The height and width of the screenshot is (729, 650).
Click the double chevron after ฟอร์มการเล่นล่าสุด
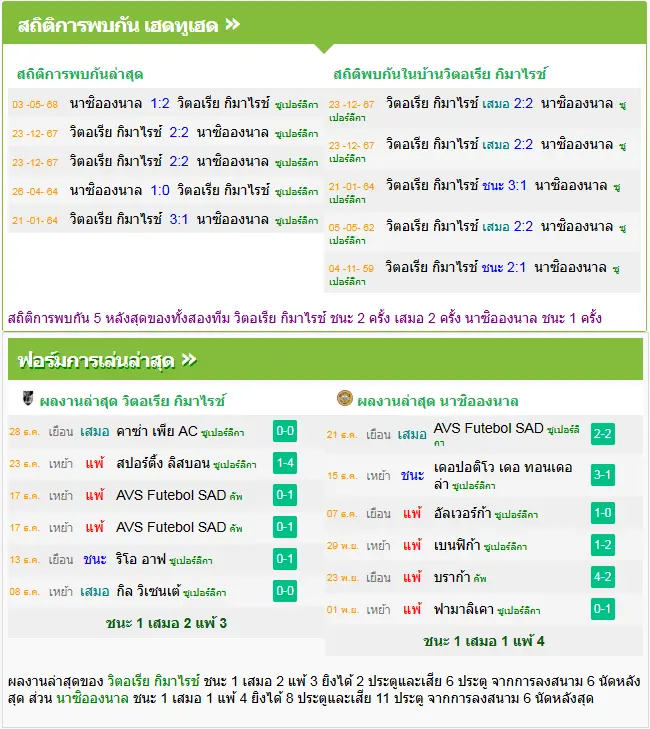tap(189, 360)
